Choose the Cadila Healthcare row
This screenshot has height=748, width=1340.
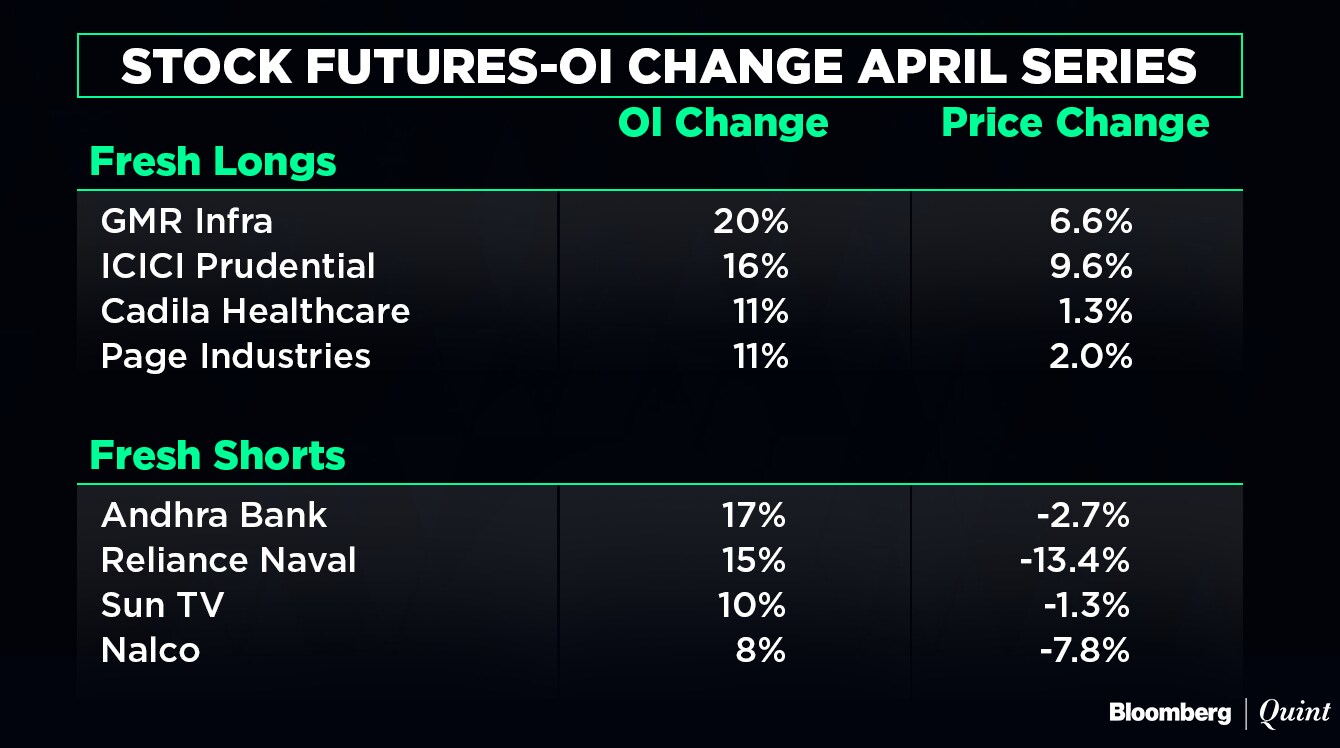coord(255,311)
